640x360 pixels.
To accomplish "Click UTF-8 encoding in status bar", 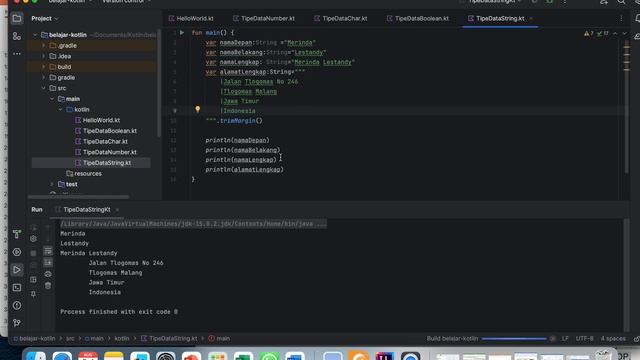I will (584, 339).
